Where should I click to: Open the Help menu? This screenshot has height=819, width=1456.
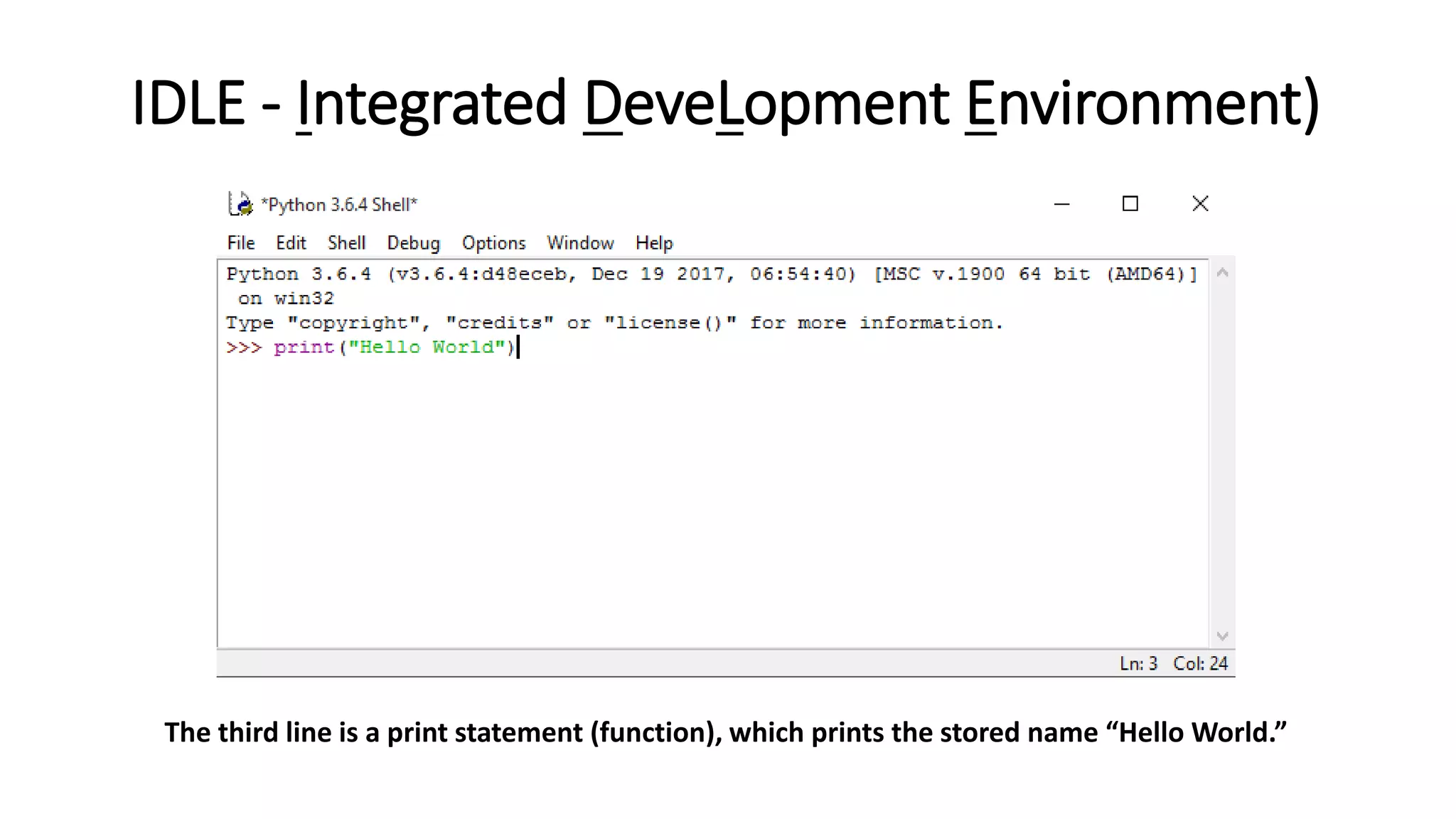[654, 243]
